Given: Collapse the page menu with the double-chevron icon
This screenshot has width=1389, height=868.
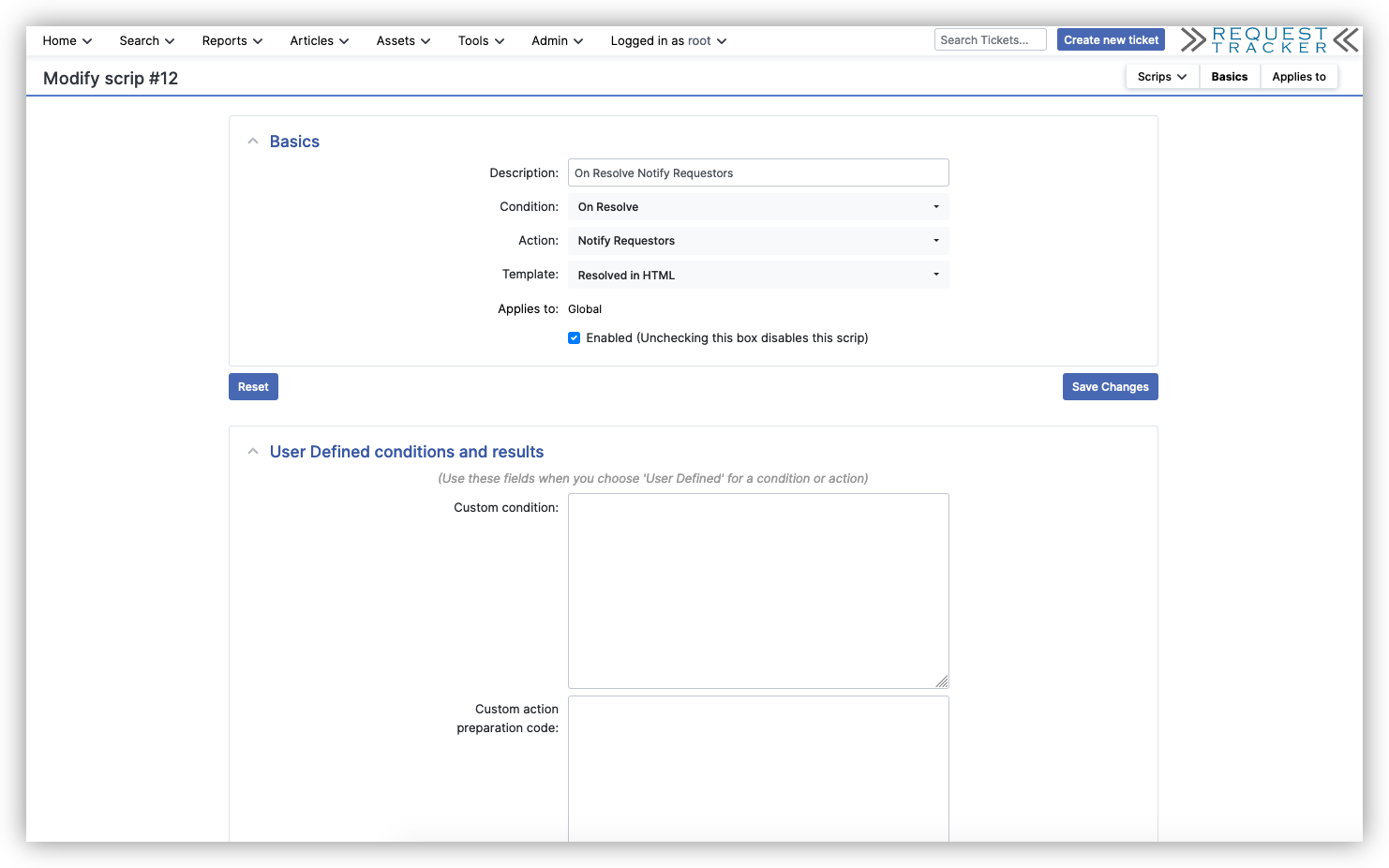Looking at the screenshot, I should coord(1347,39).
